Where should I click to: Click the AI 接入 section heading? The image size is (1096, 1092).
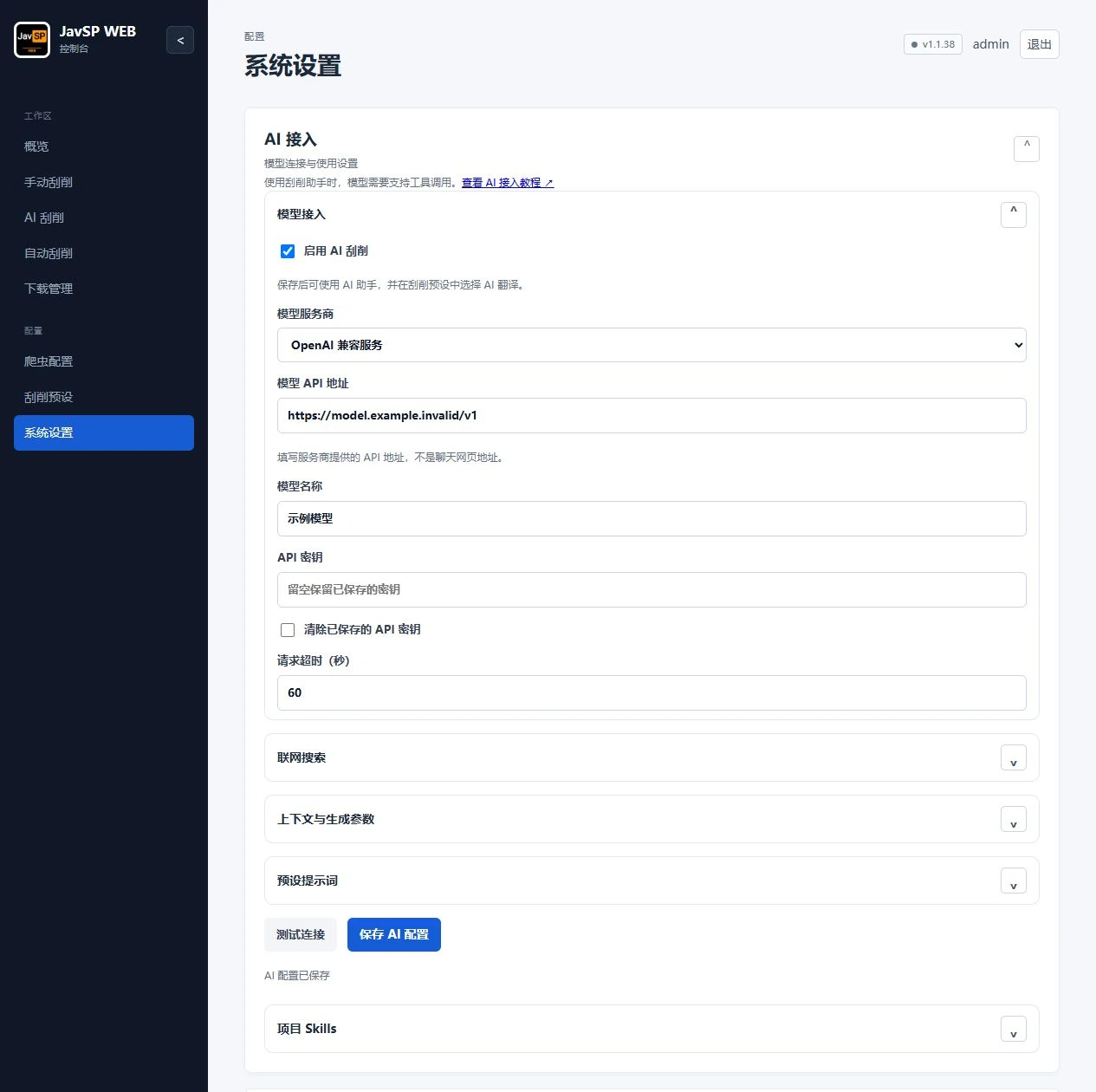pos(290,140)
